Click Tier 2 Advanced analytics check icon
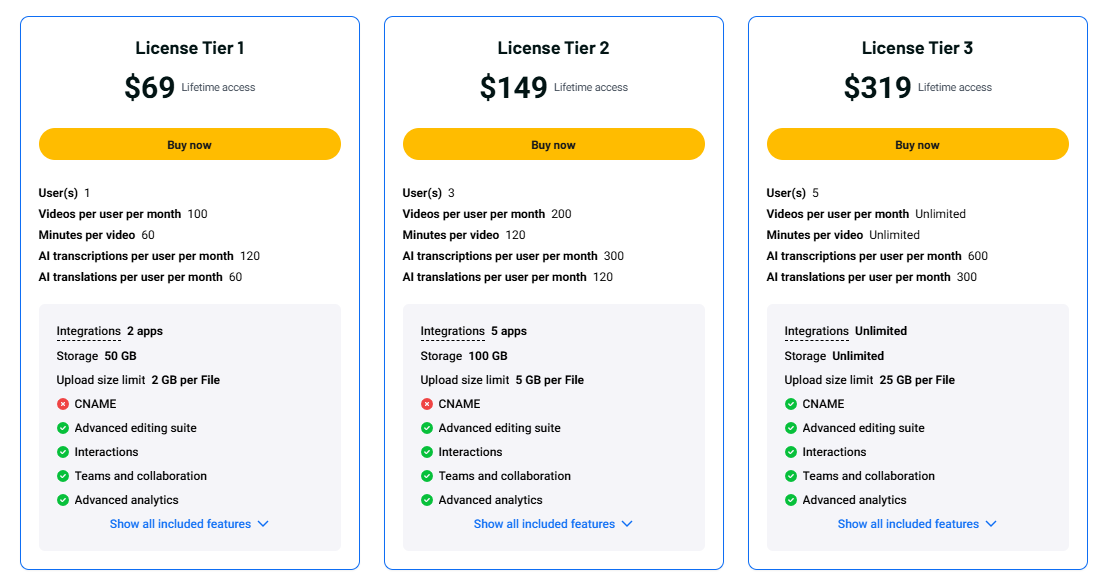This screenshot has width=1111, height=587. coord(427,500)
